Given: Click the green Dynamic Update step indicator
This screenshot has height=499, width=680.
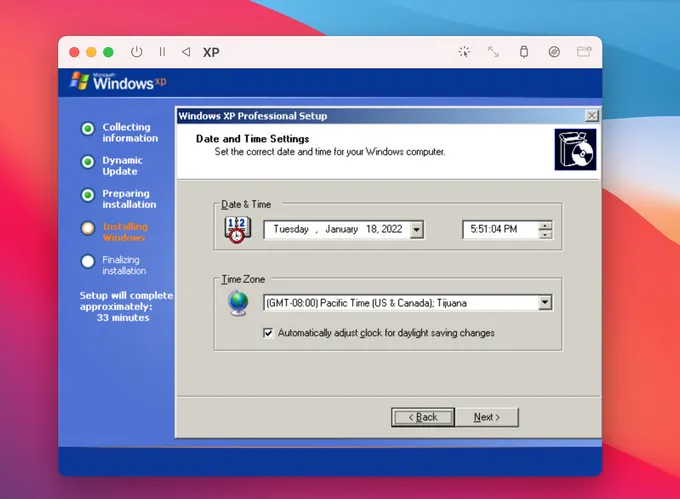Looking at the screenshot, I should point(88,162).
